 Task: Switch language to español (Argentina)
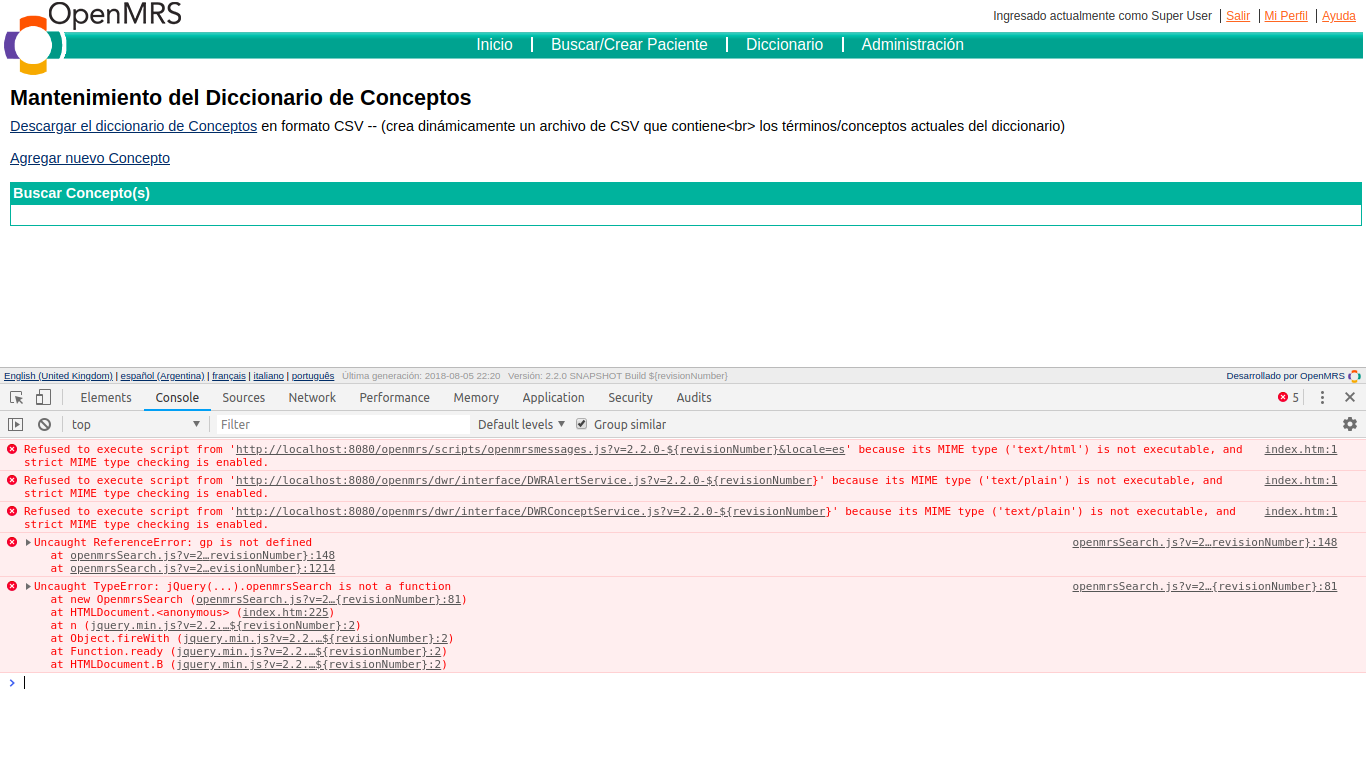pyautogui.click(x=162, y=376)
